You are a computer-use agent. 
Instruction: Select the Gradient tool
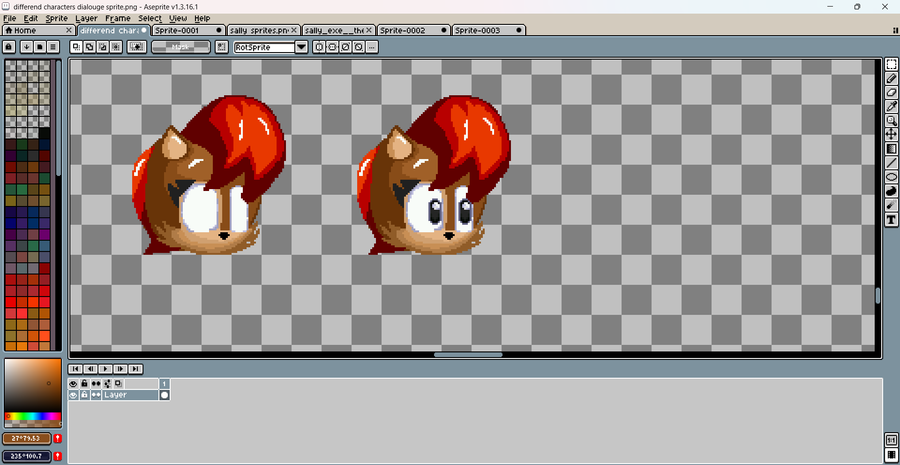click(891, 149)
